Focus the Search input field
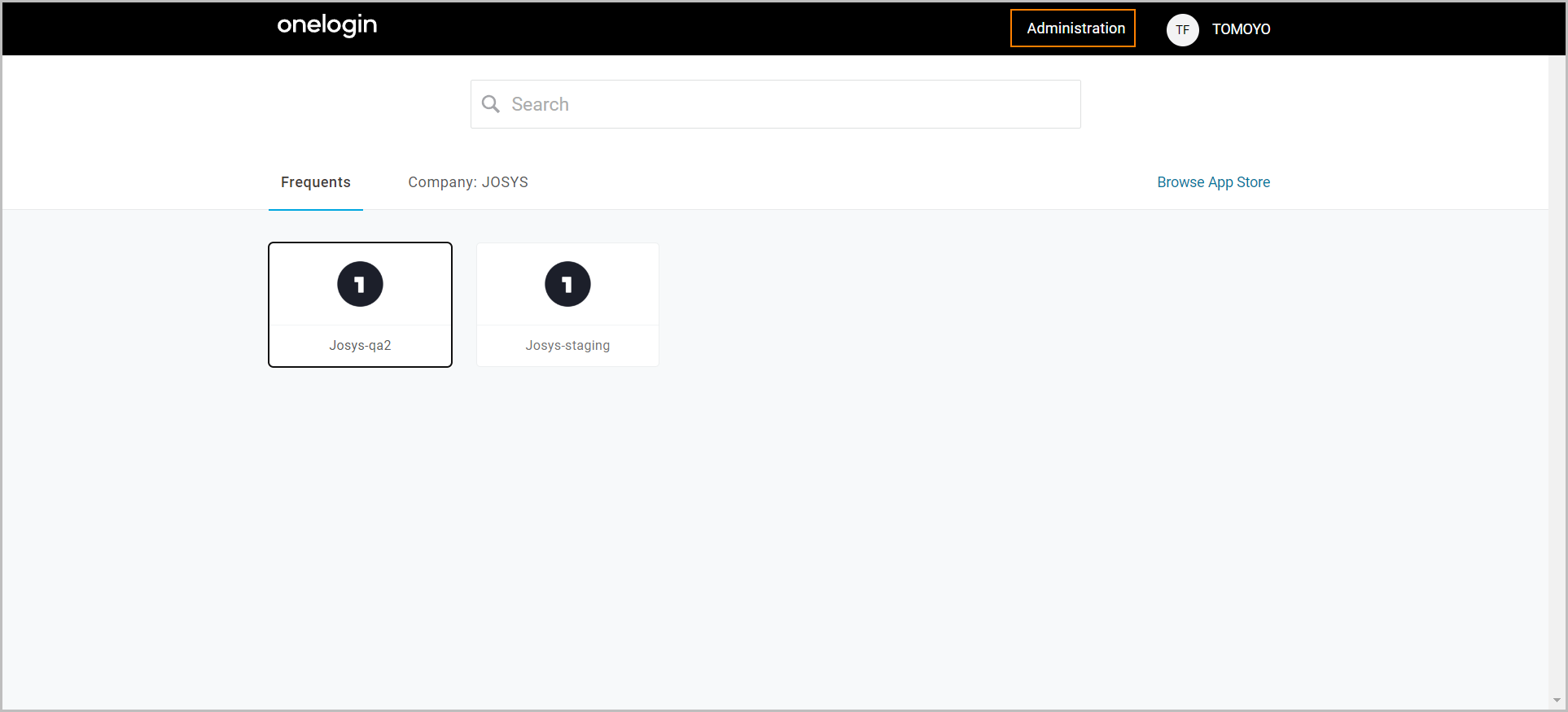 tap(775, 104)
